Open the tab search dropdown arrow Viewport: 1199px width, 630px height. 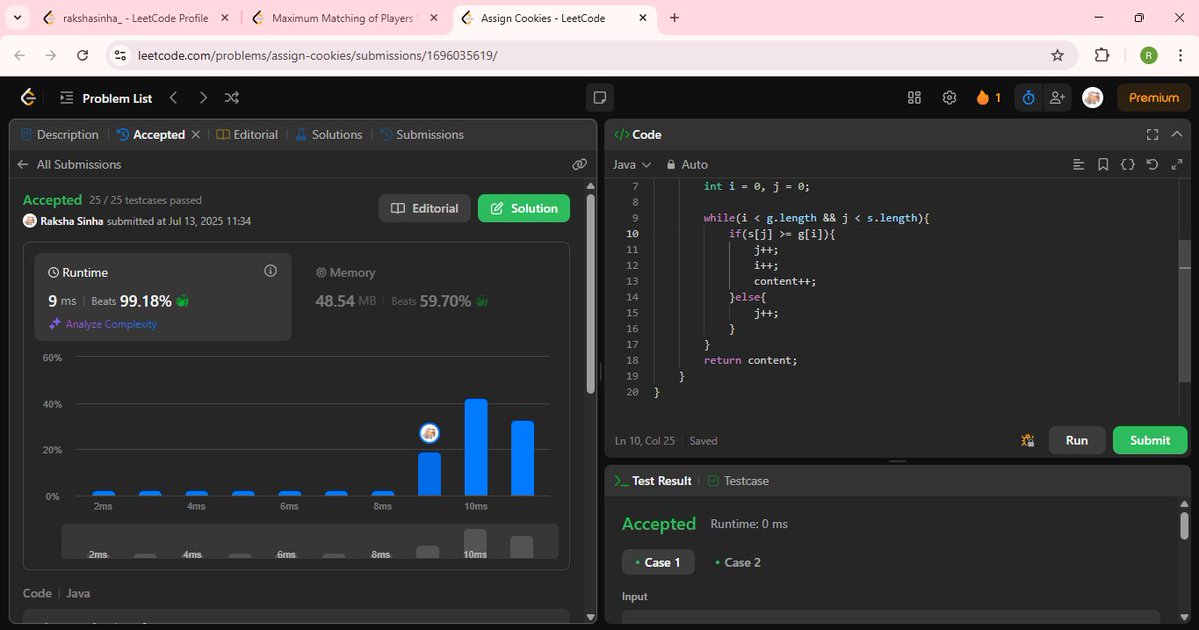pos(17,18)
